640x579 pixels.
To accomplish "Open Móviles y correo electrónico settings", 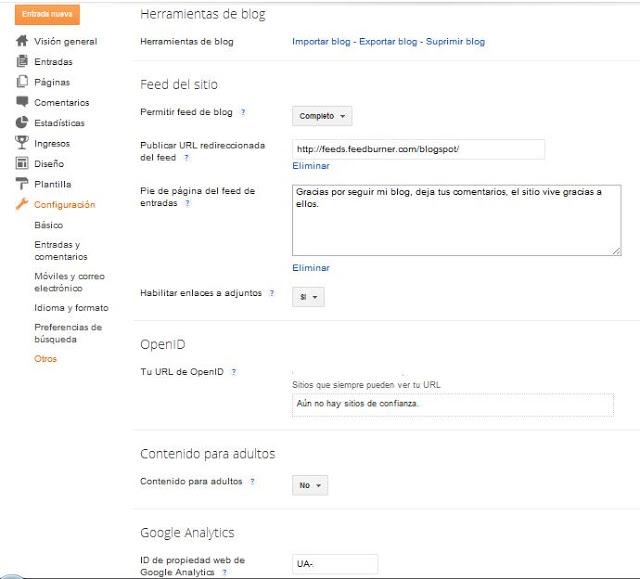I will [69, 282].
